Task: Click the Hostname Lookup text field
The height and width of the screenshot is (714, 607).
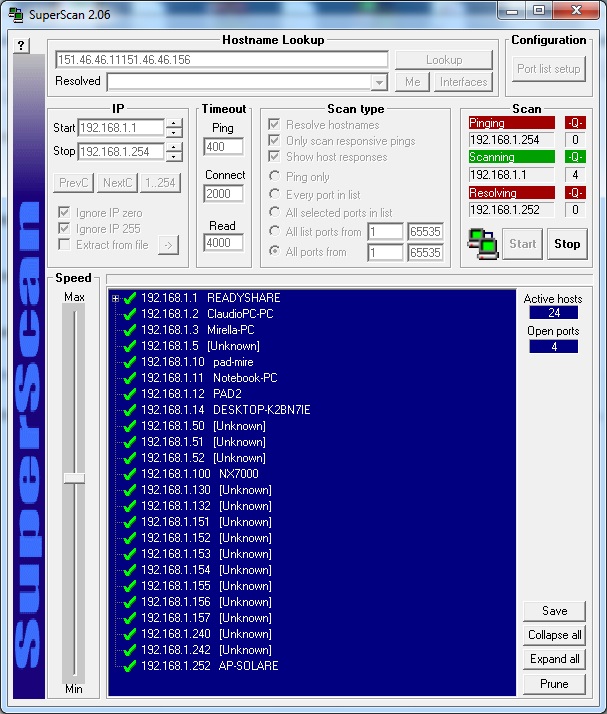Action: (221, 60)
